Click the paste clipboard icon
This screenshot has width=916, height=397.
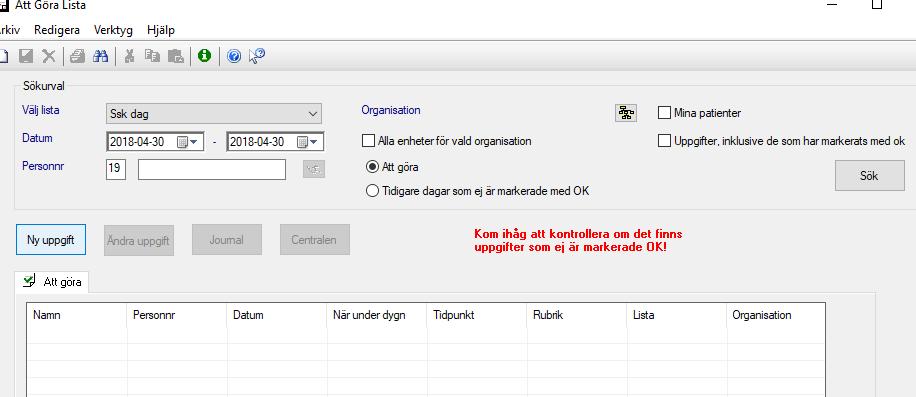pyautogui.click(x=175, y=56)
